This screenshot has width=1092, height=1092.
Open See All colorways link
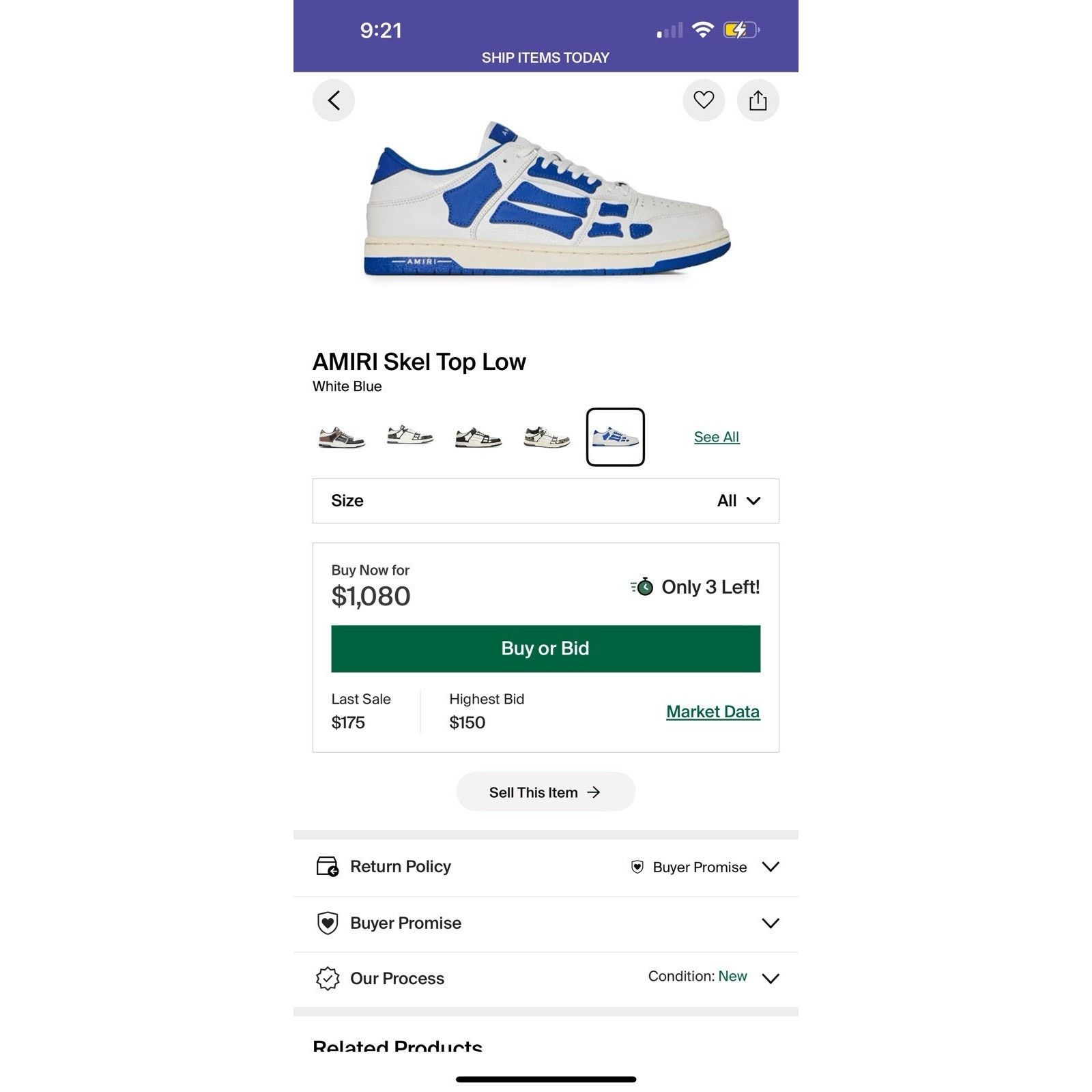click(717, 437)
